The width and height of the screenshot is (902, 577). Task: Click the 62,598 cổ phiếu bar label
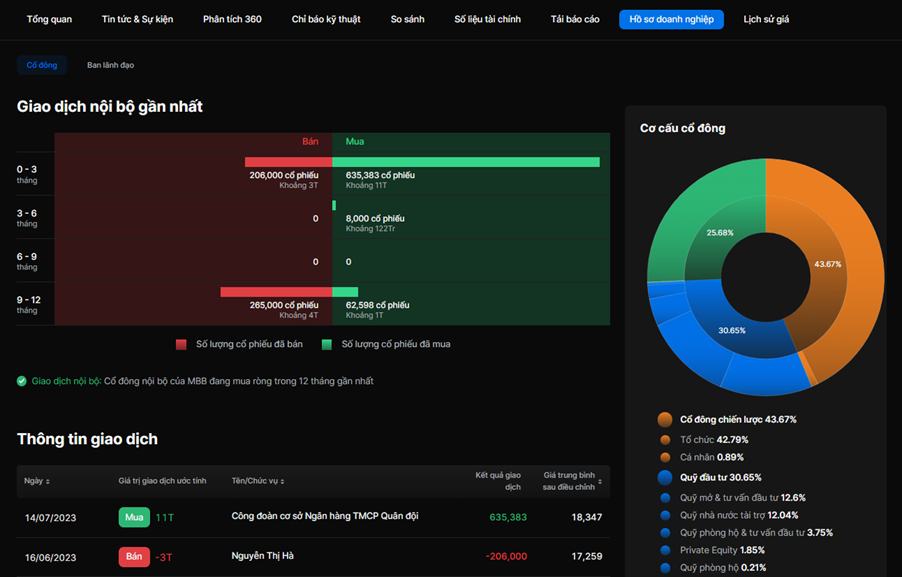coord(377,305)
